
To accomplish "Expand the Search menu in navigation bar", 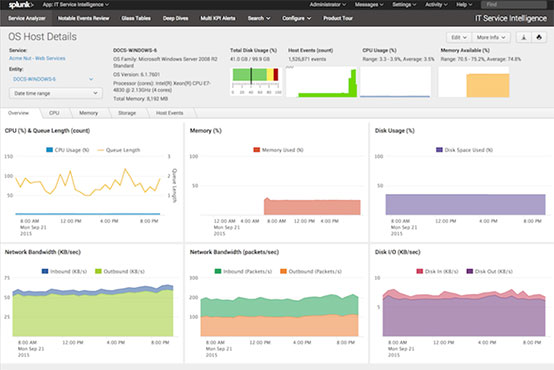I will click(x=259, y=18).
